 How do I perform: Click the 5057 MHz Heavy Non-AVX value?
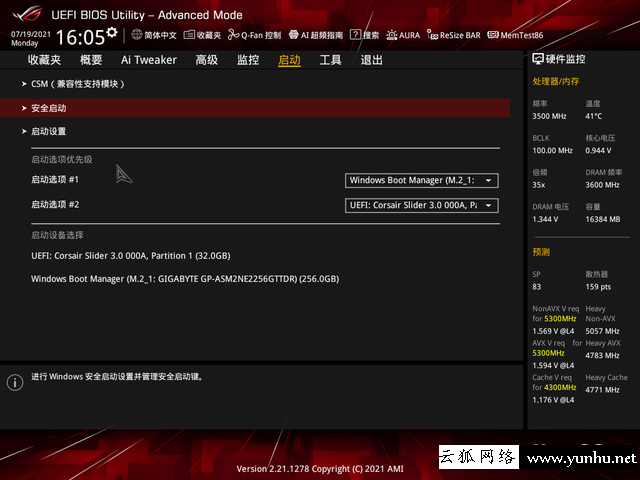point(602,331)
